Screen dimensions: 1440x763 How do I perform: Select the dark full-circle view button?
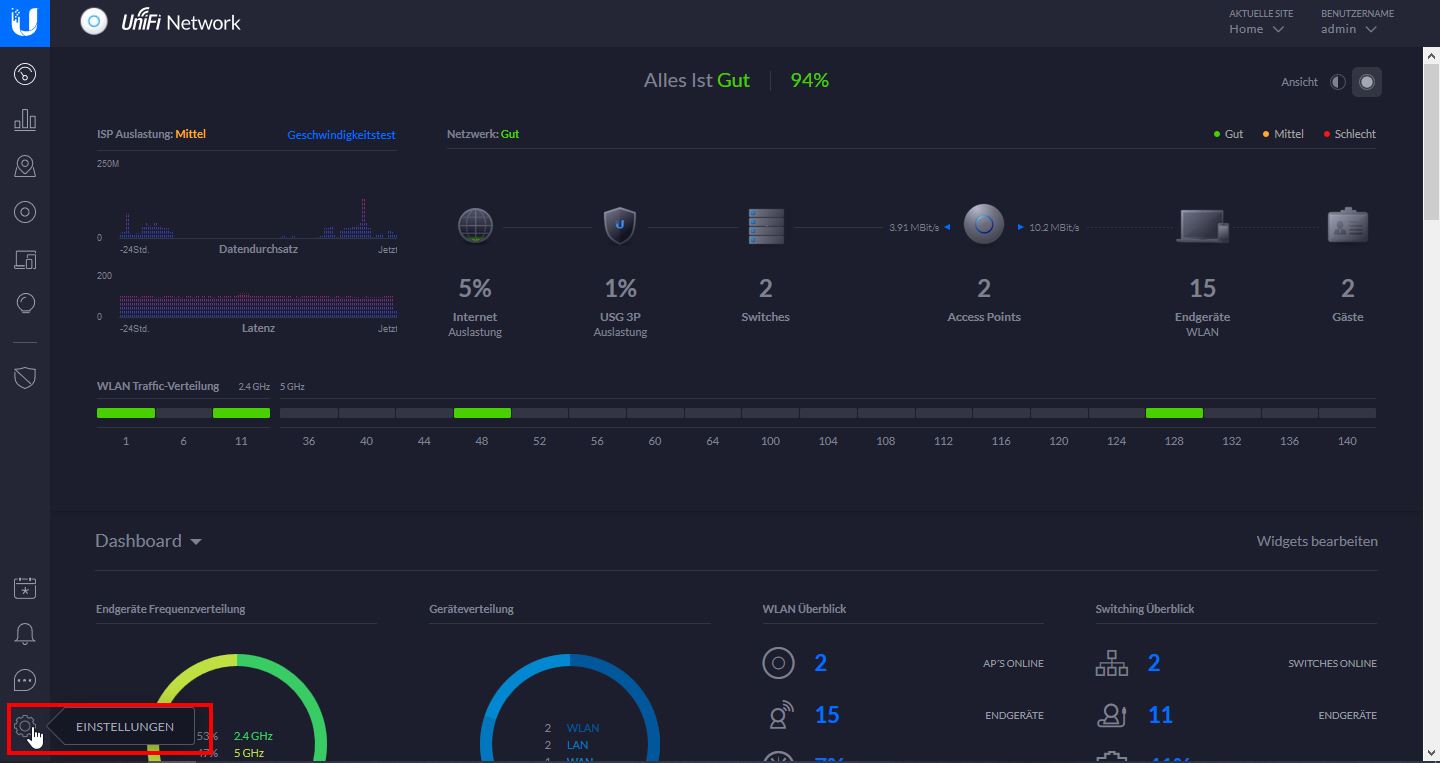(x=1367, y=82)
